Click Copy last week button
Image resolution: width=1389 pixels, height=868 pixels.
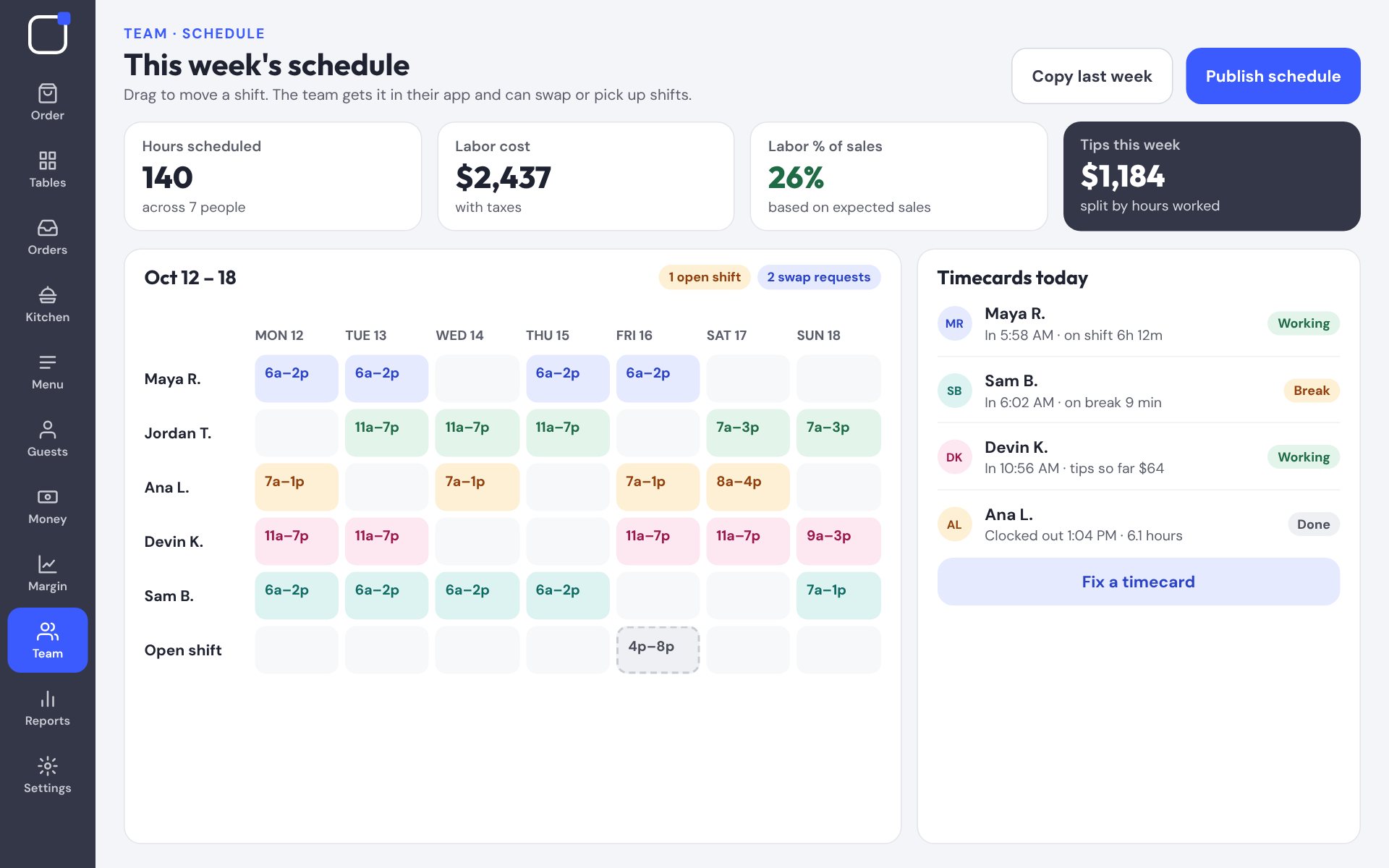pyautogui.click(x=1092, y=76)
